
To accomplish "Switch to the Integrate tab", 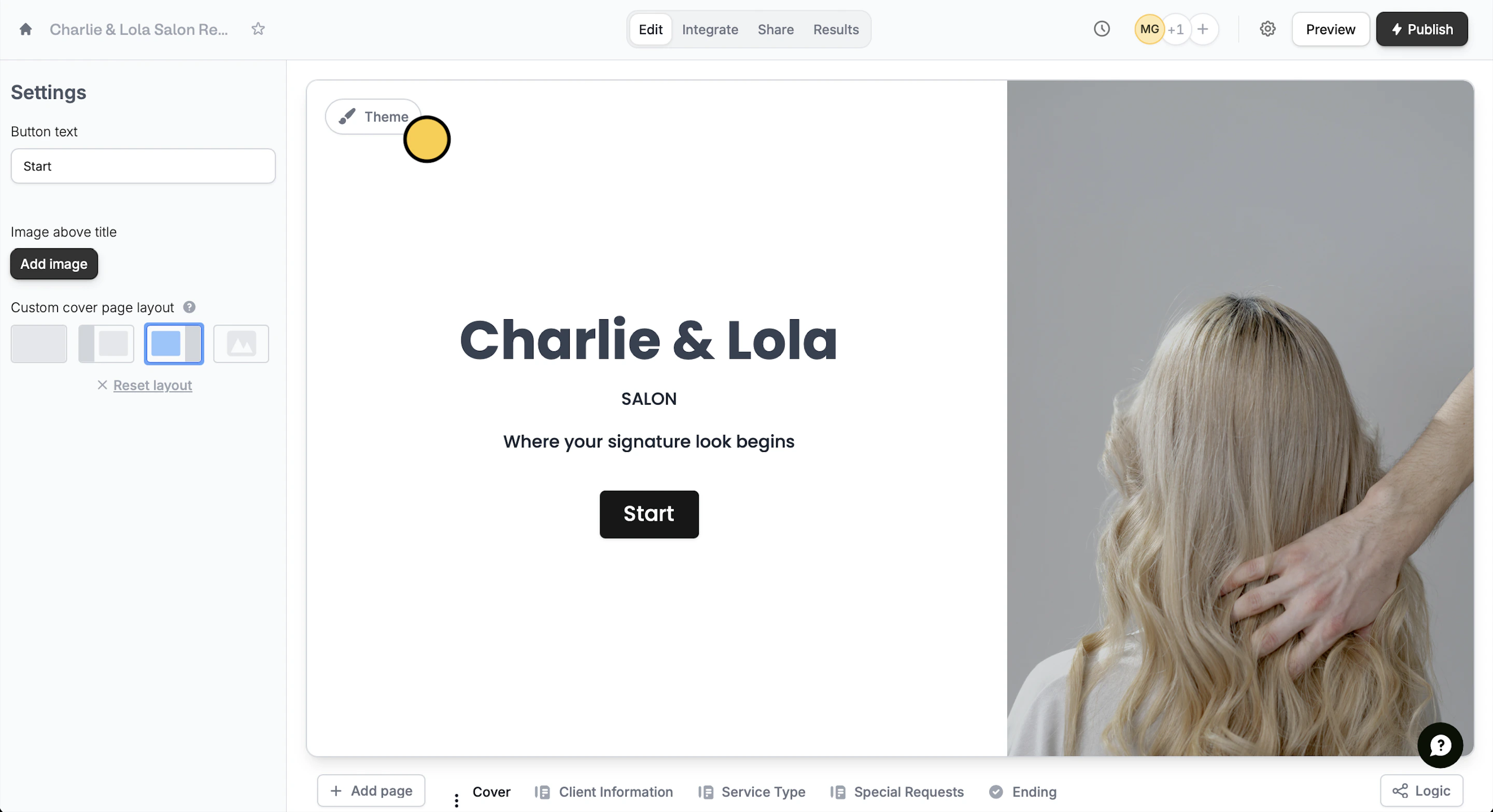I will click(x=709, y=29).
